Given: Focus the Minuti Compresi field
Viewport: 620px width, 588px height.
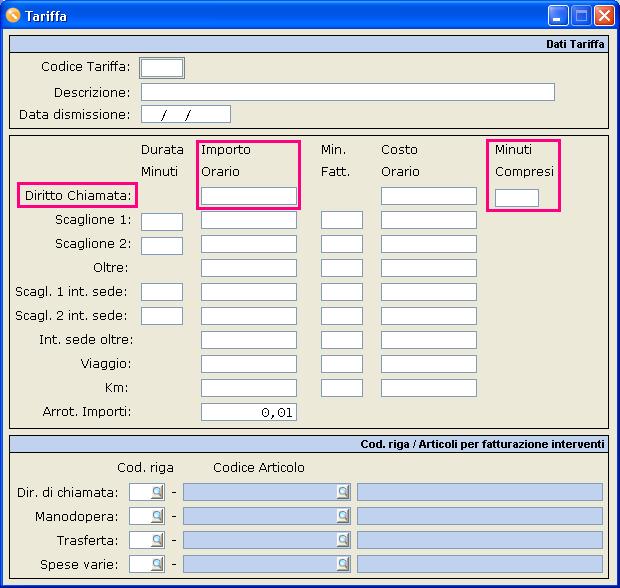Looking at the screenshot, I should click(517, 198).
